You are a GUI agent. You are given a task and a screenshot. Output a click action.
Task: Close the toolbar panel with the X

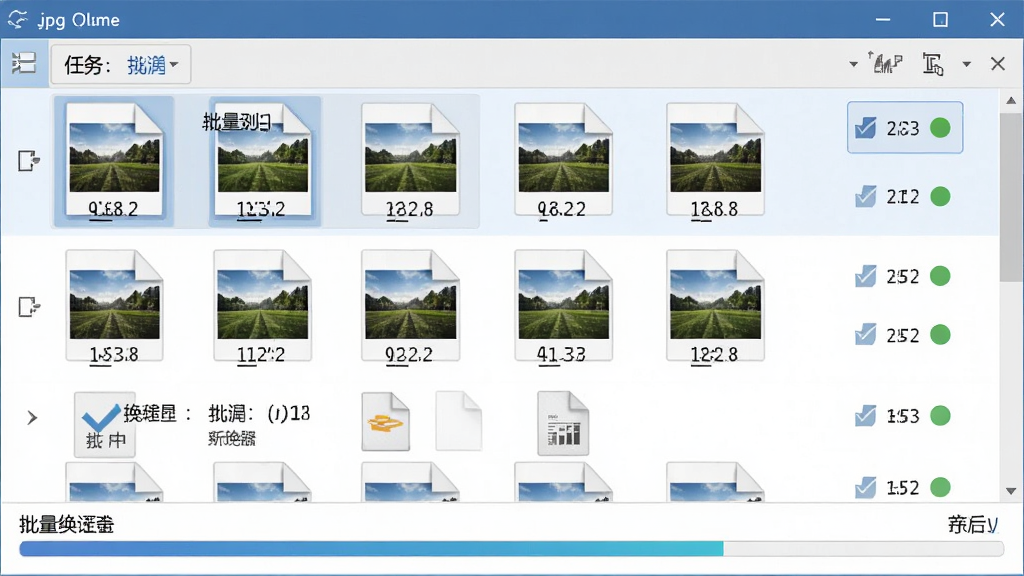[x=998, y=63]
